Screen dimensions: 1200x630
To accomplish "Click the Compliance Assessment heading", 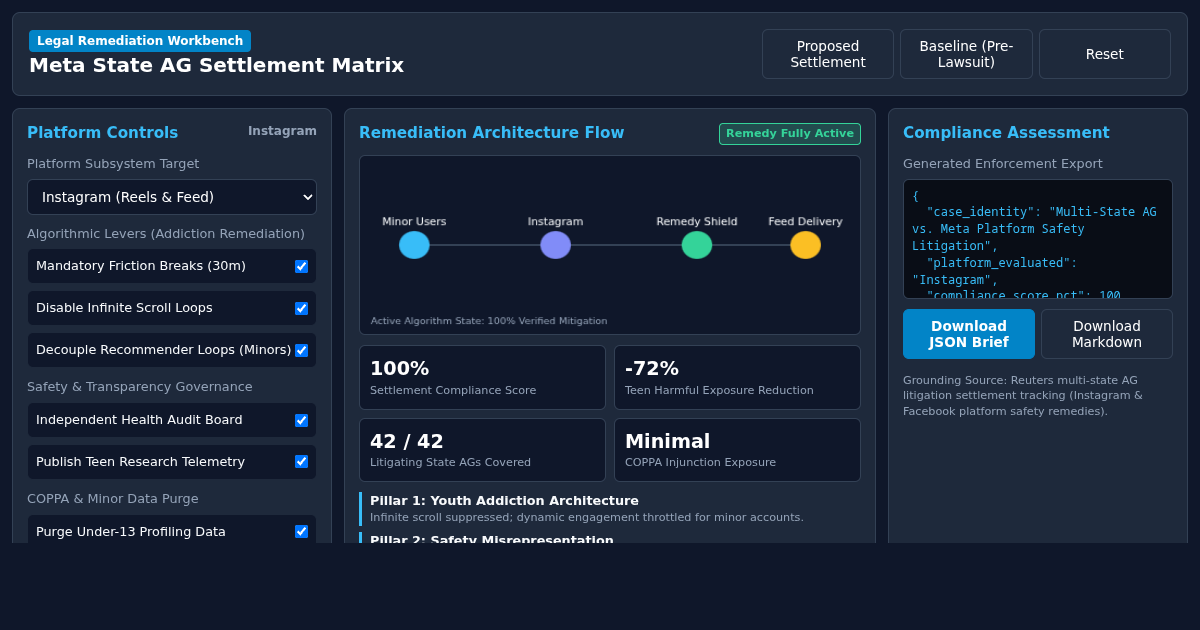I will [1006, 133].
